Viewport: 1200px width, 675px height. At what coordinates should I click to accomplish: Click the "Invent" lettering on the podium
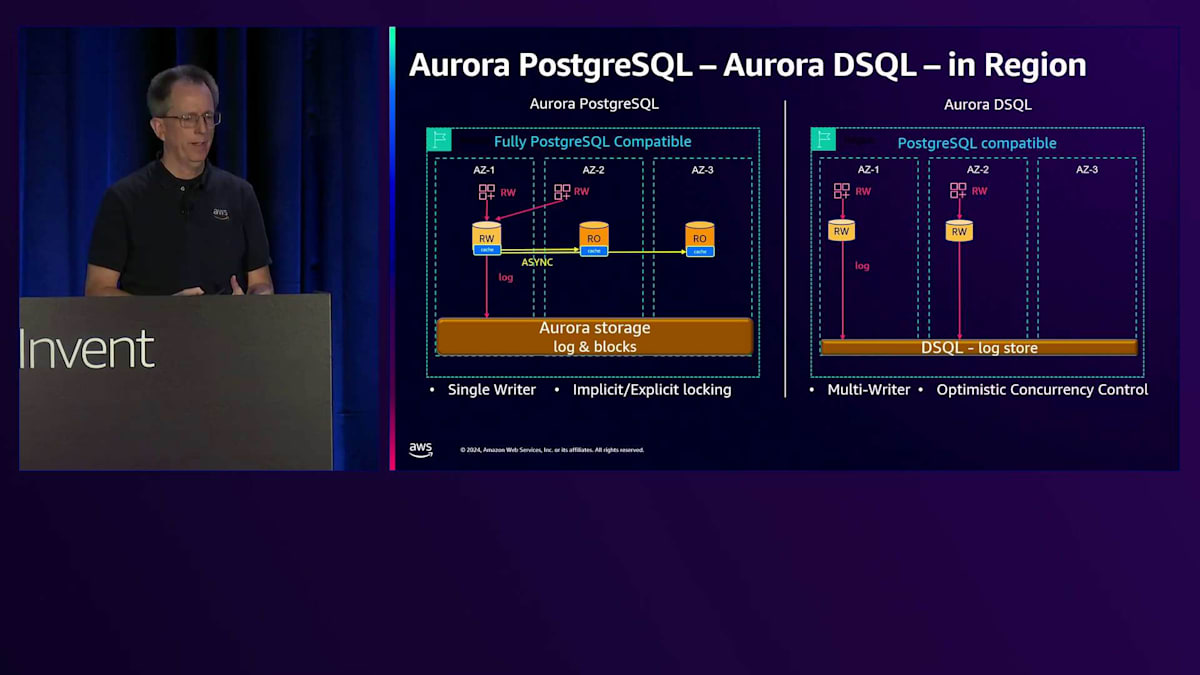(87, 349)
